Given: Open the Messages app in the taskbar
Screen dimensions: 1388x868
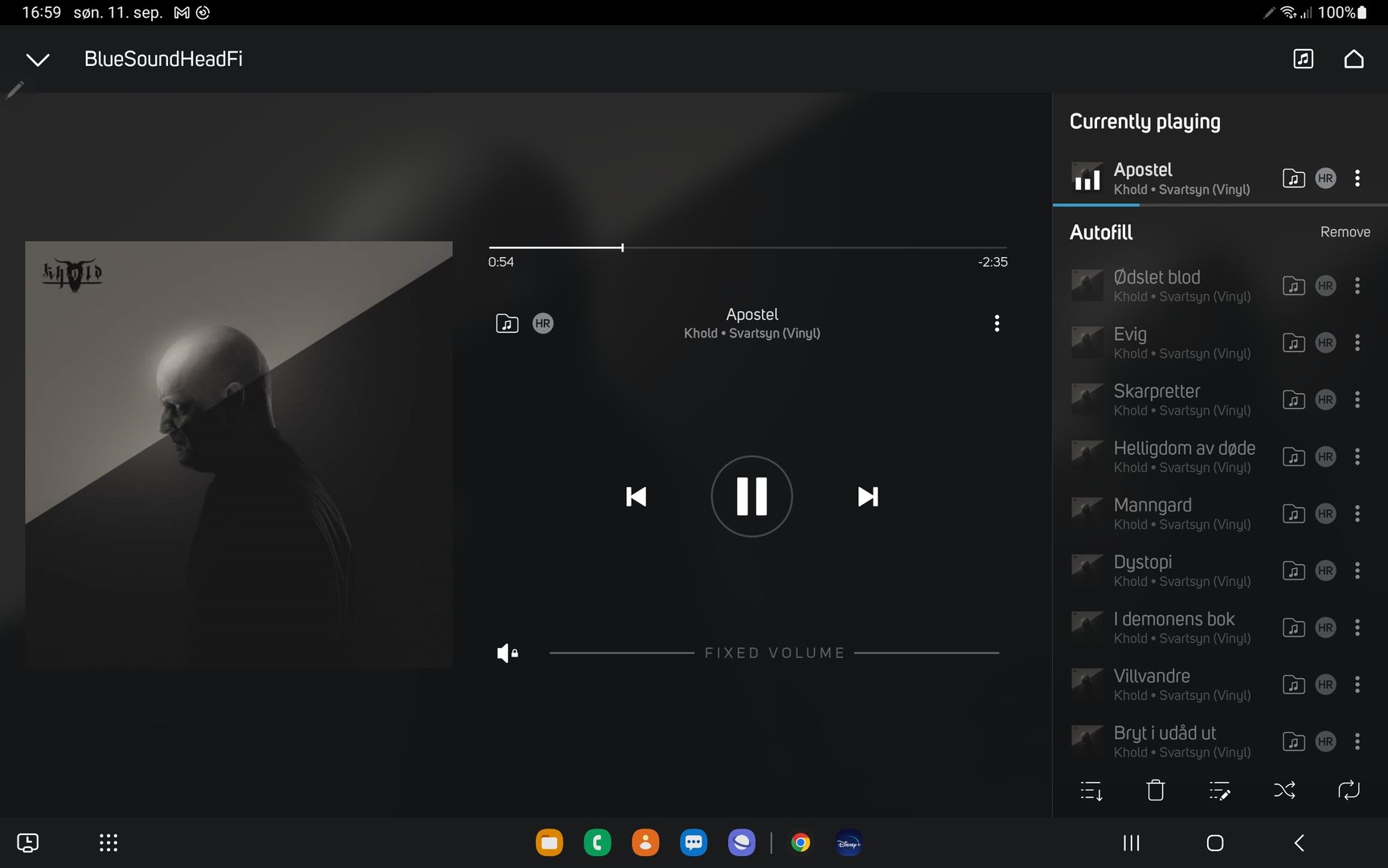Looking at the screenshot, I should (694, 842).
